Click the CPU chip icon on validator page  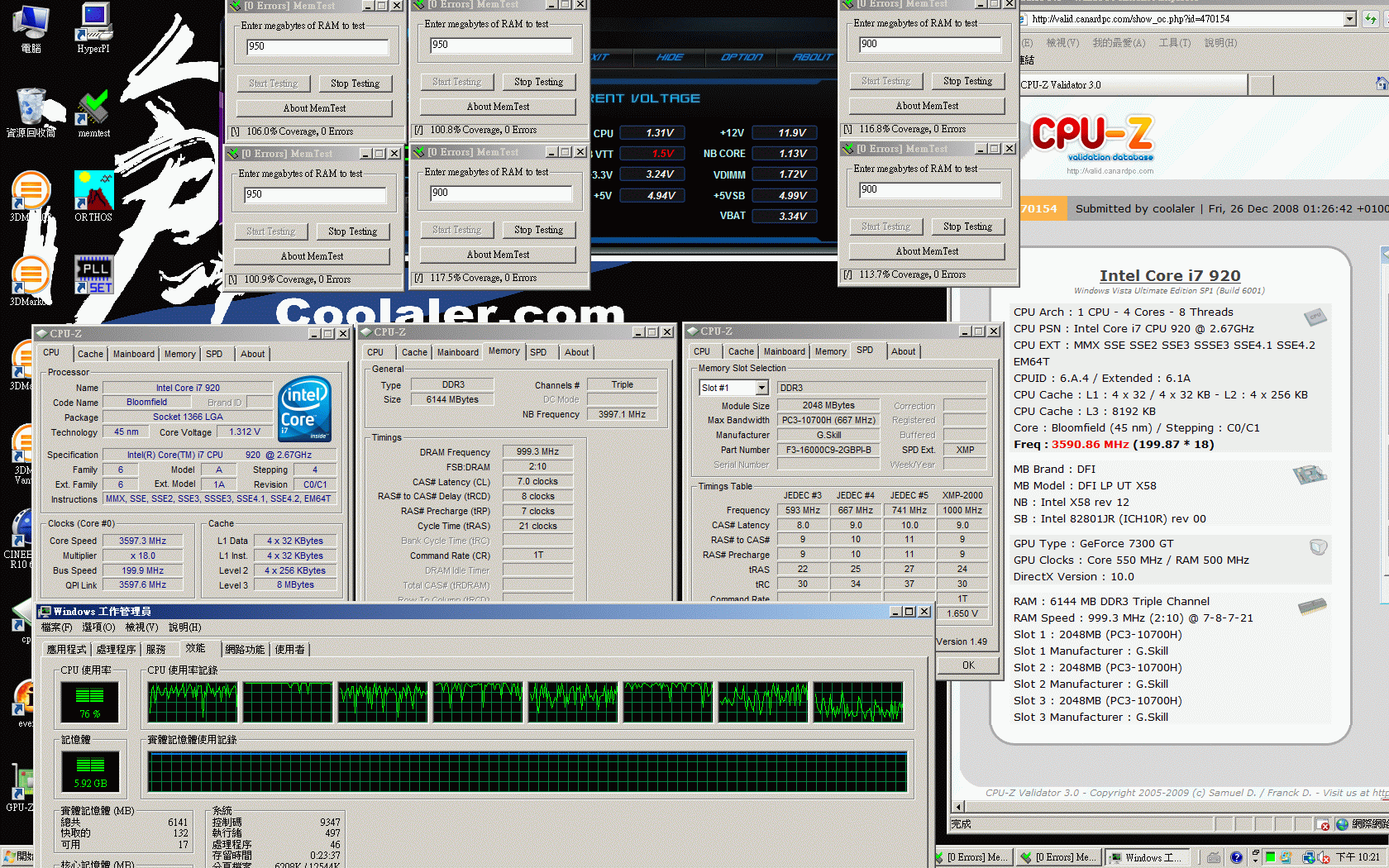1315,316
